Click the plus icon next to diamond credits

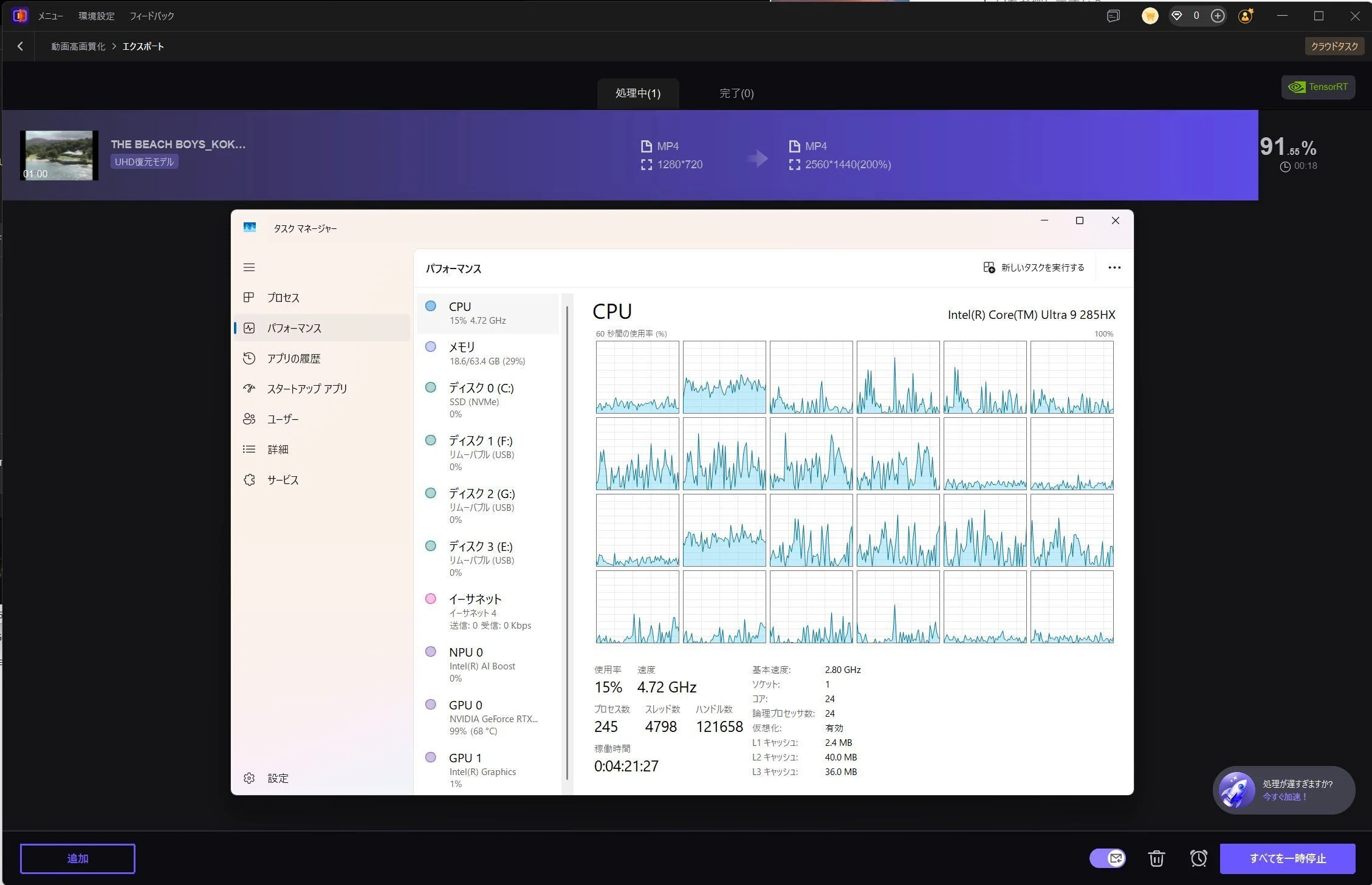(x=1218, y=16)
